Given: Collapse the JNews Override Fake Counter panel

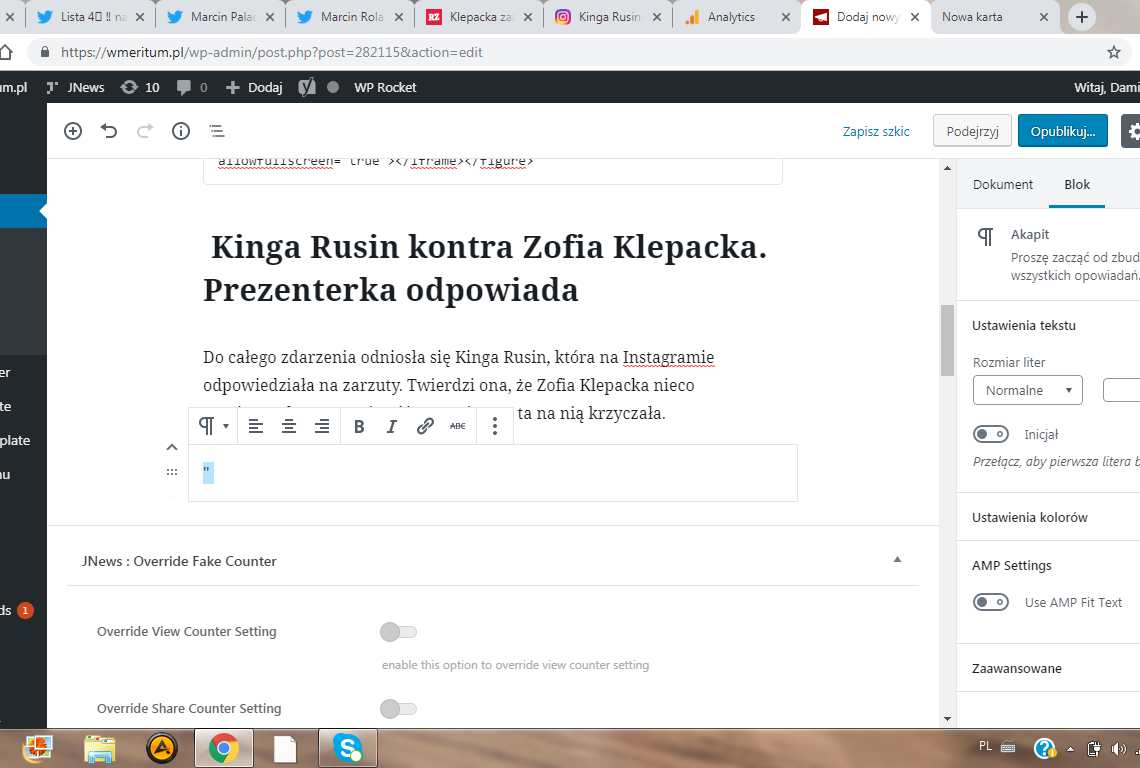Looking at the screenshot, I should click(897, 560).
